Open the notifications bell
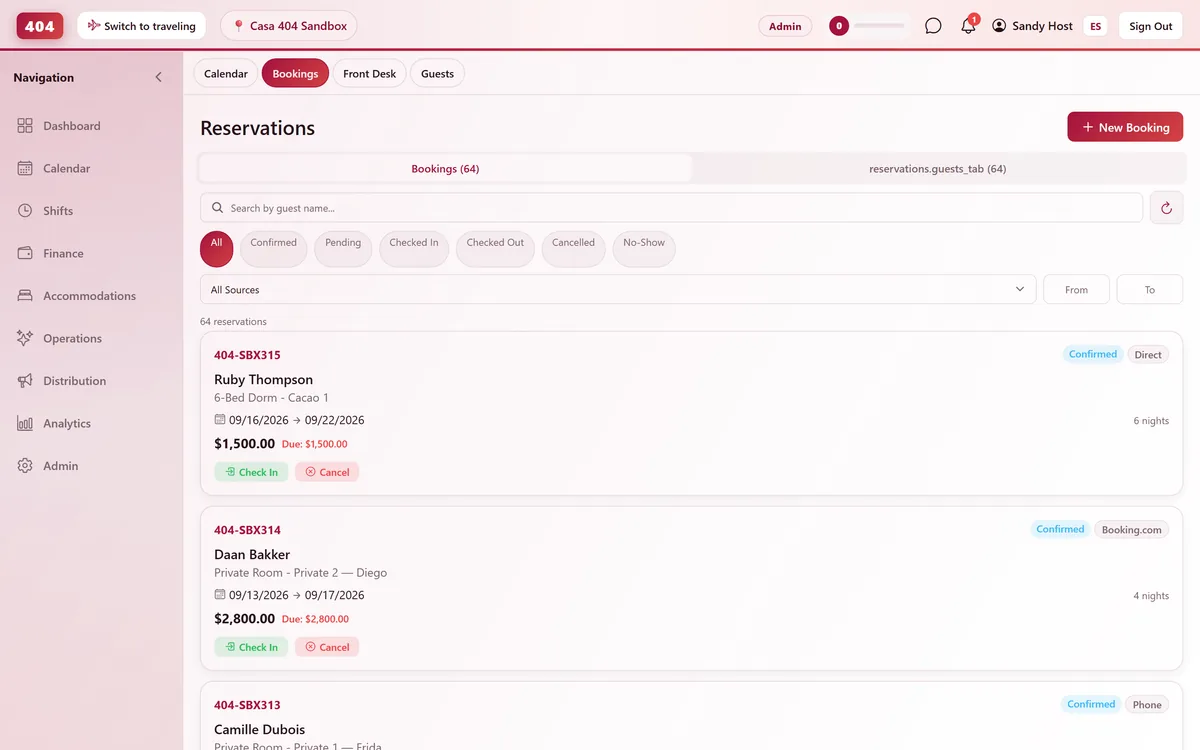This screenshot has width=1200, height=750. 968,26
